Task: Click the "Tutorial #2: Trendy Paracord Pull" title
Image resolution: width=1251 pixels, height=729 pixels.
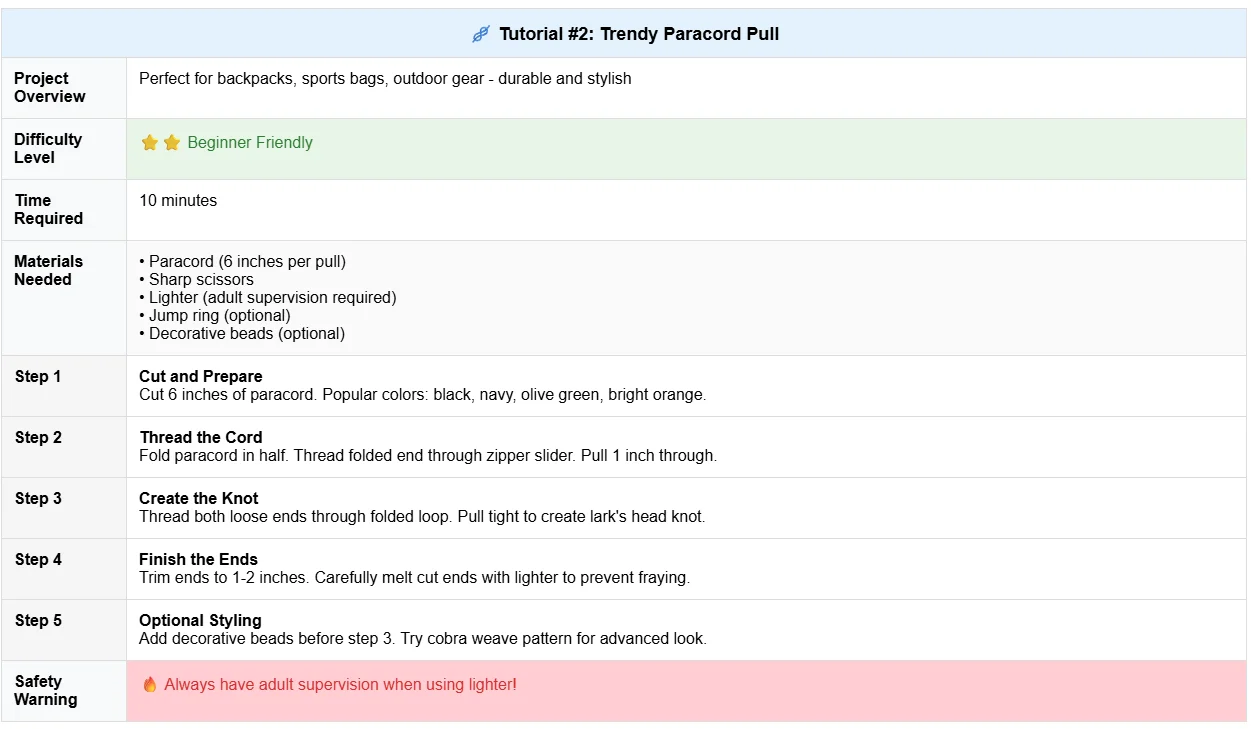Action: pyautogui.click(x=639, y=34)
